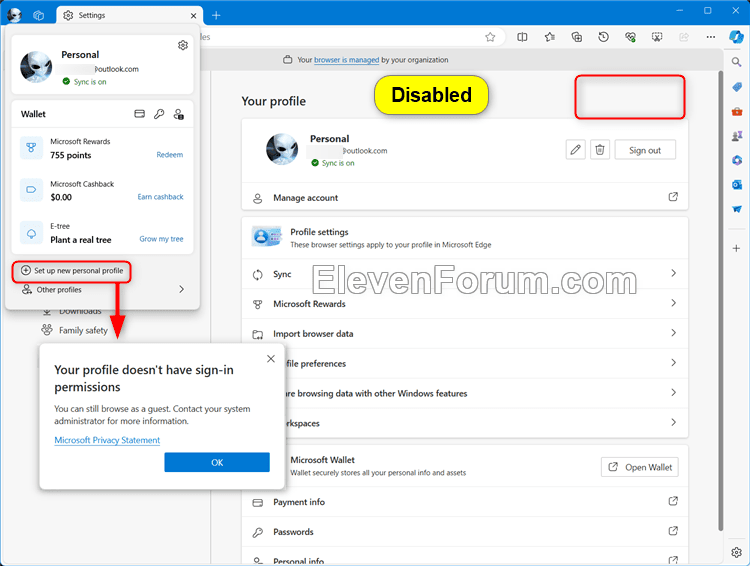Expand Import browser data row
Screen dimensions: 750x566
coord(465,333)
